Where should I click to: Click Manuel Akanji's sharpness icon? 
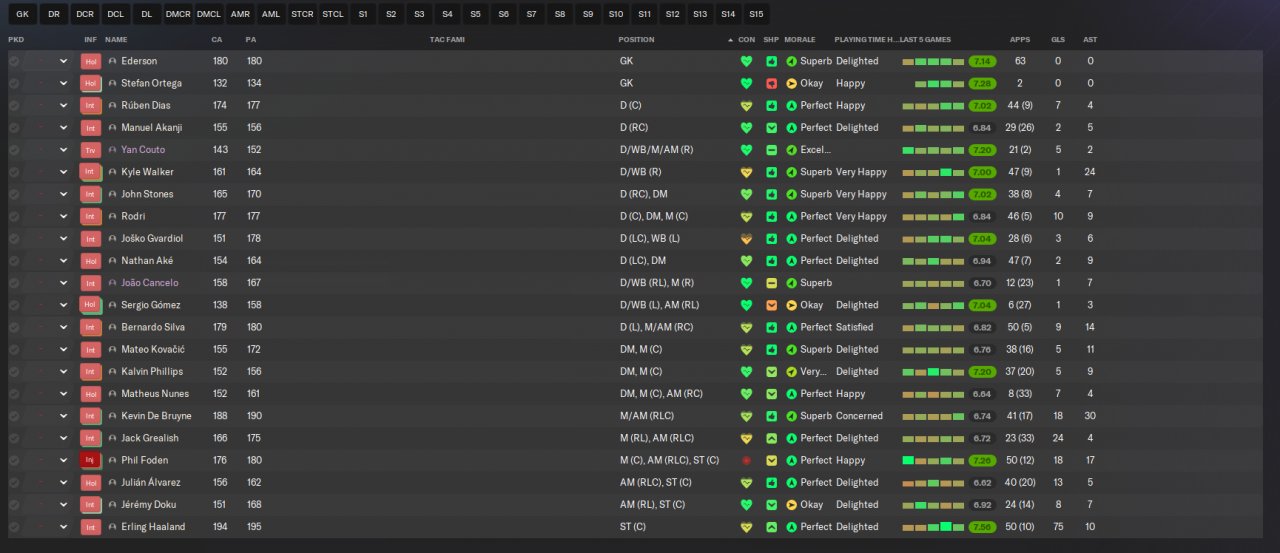coord(771,128)
